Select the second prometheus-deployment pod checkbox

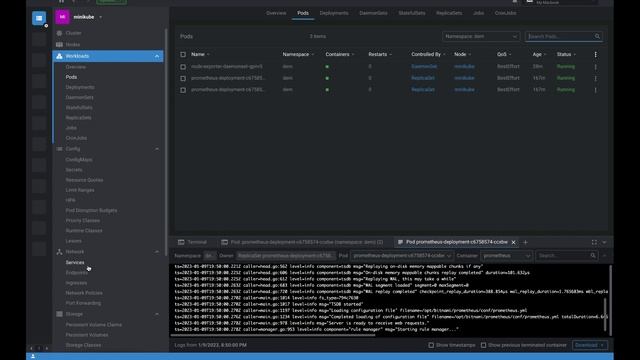pos(183,90)
